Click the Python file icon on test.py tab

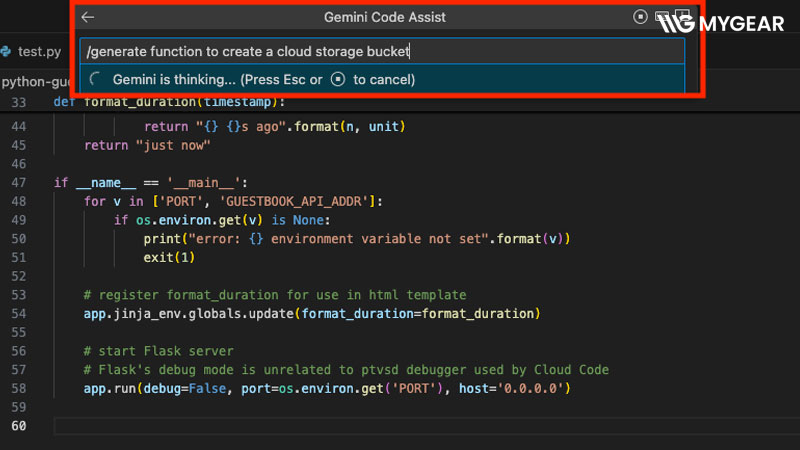6,52
